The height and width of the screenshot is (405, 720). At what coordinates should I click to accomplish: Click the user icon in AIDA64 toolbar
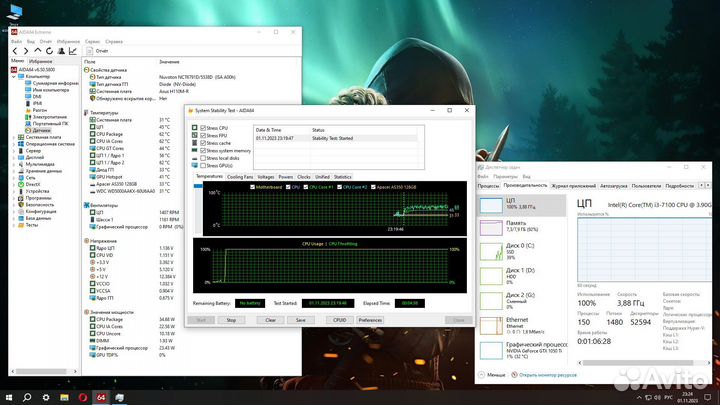click(x=61, y=51)
